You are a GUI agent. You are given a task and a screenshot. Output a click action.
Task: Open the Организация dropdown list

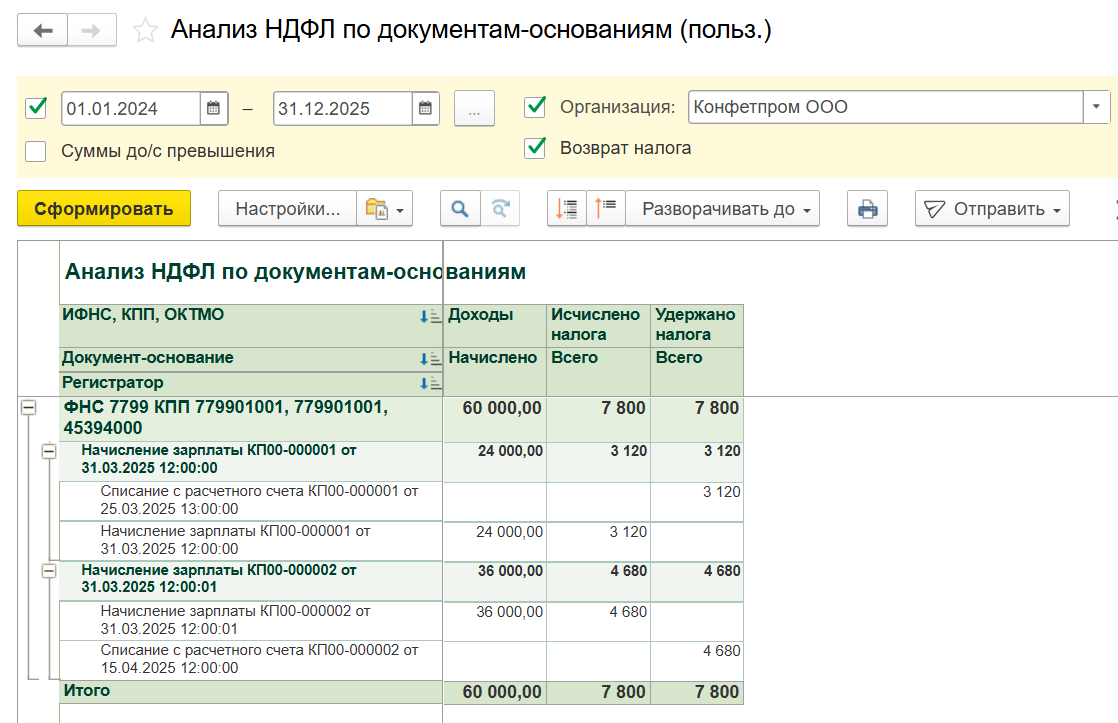(x=1097, y=107)
